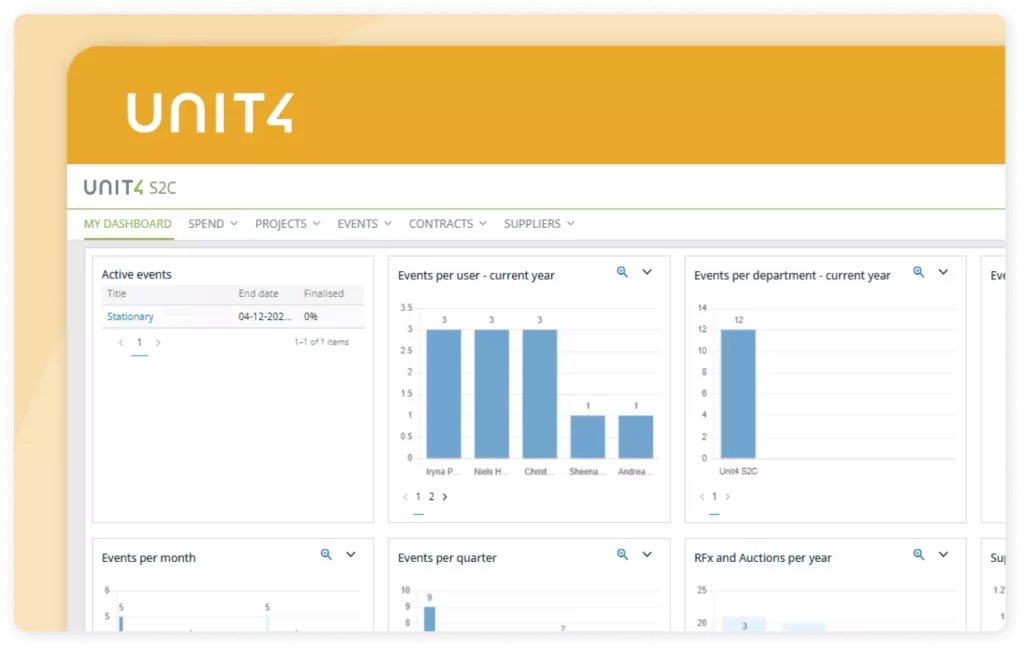This screenshot has height=650, width=1024.
Task: Click the Unit4 S2C department bar
Action: (x=738, y=394)
